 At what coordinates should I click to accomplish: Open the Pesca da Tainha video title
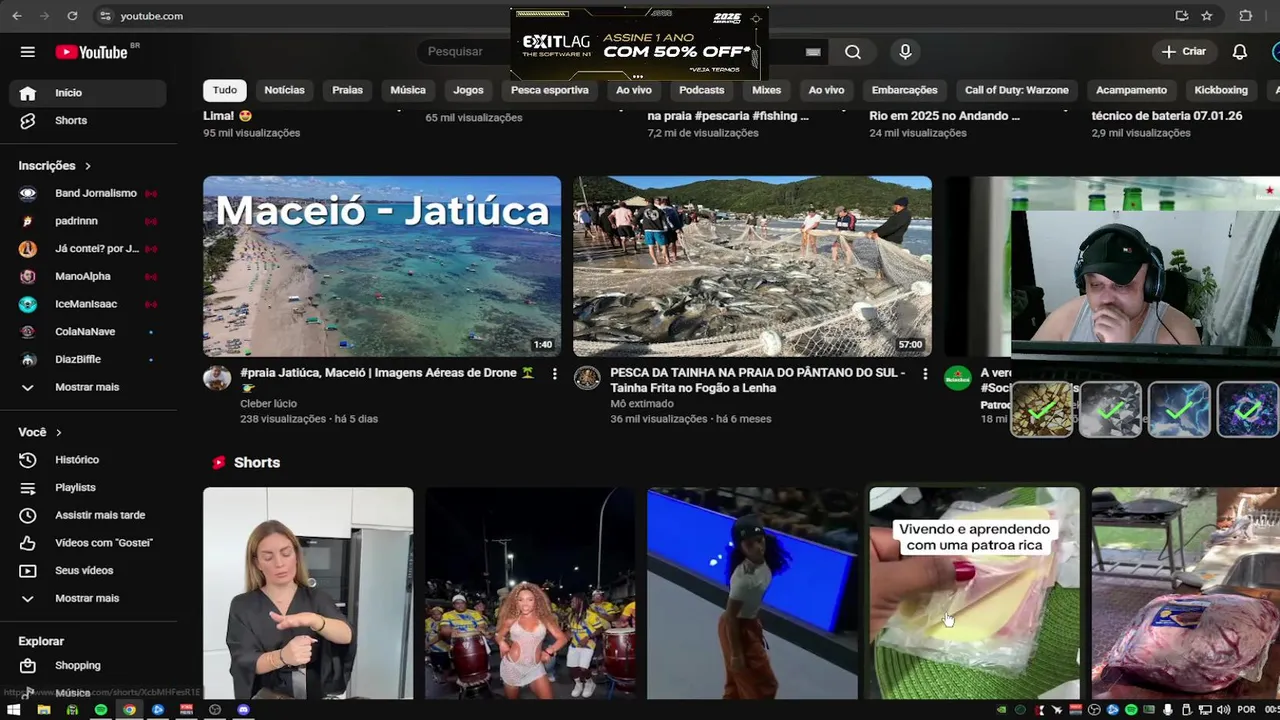(x=758, y=380)
